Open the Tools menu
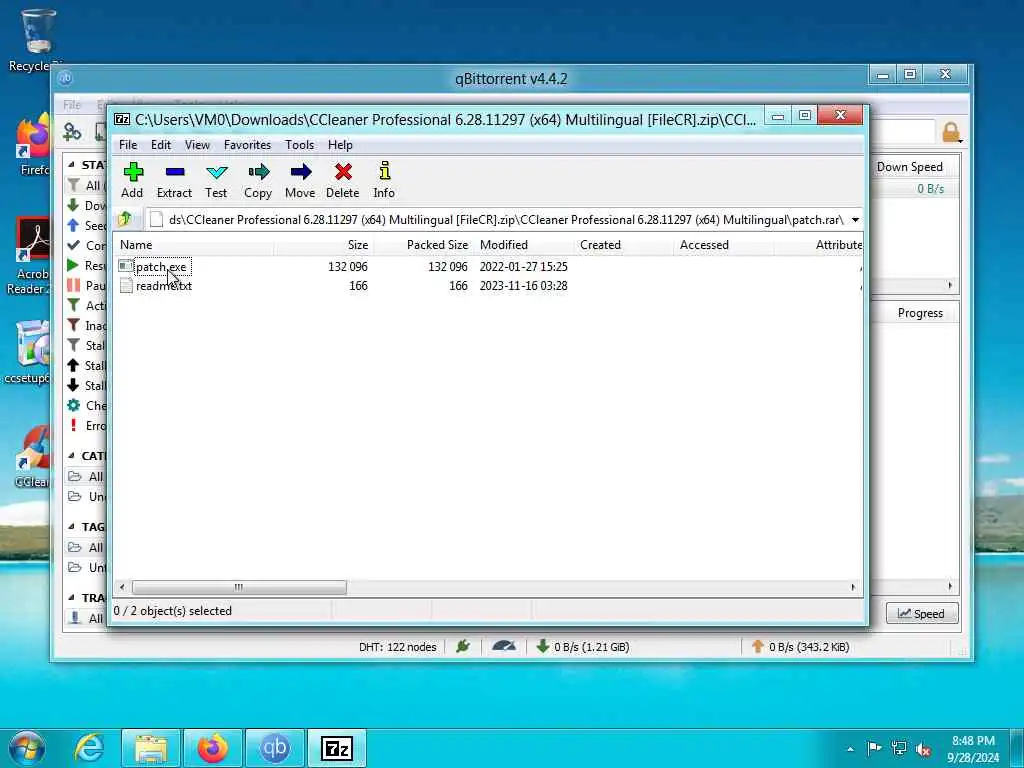1024x768 pixels. pyautogui.click(x=299, y=145)
